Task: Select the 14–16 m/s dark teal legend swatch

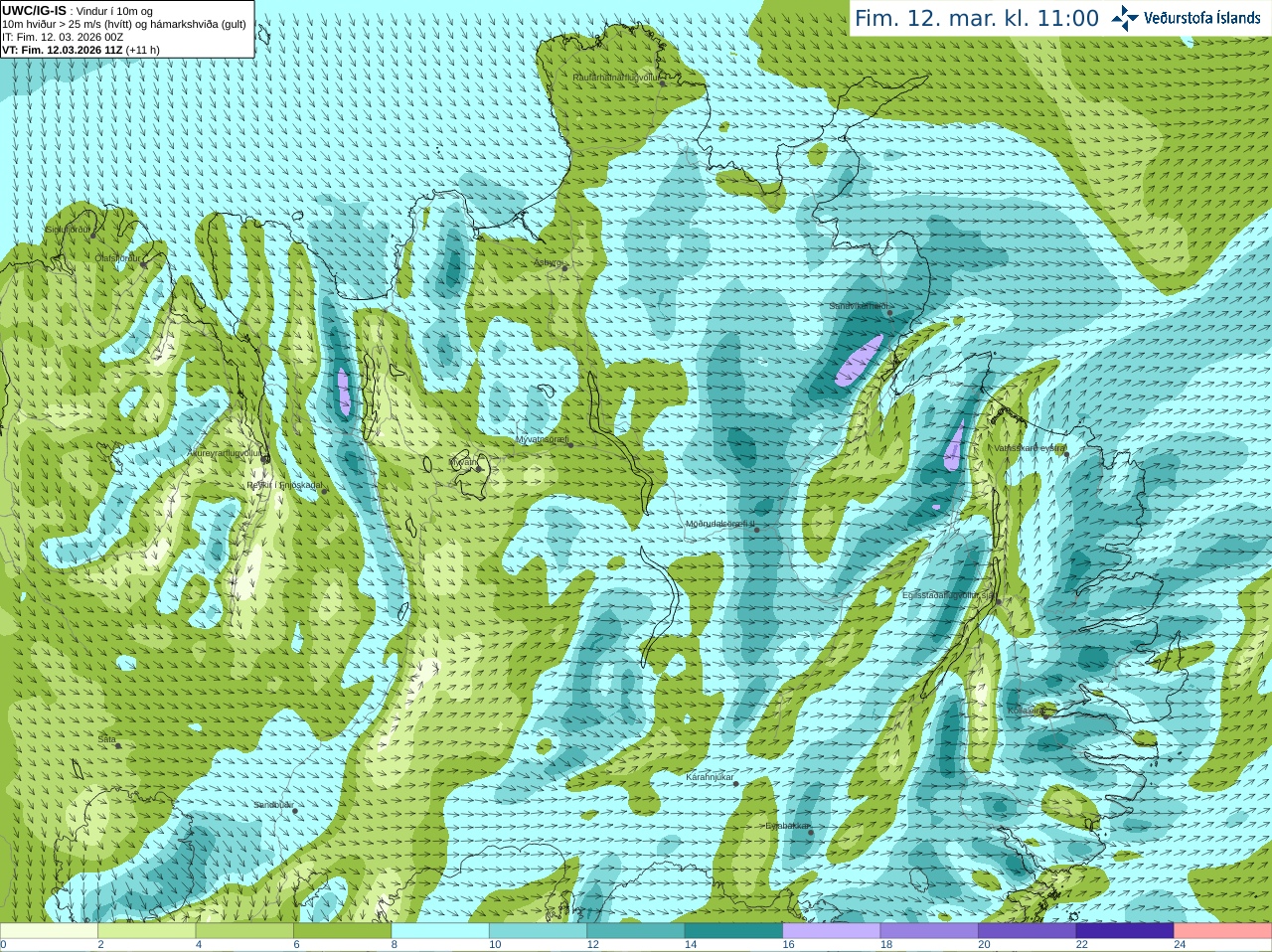Action: (733, 931)
